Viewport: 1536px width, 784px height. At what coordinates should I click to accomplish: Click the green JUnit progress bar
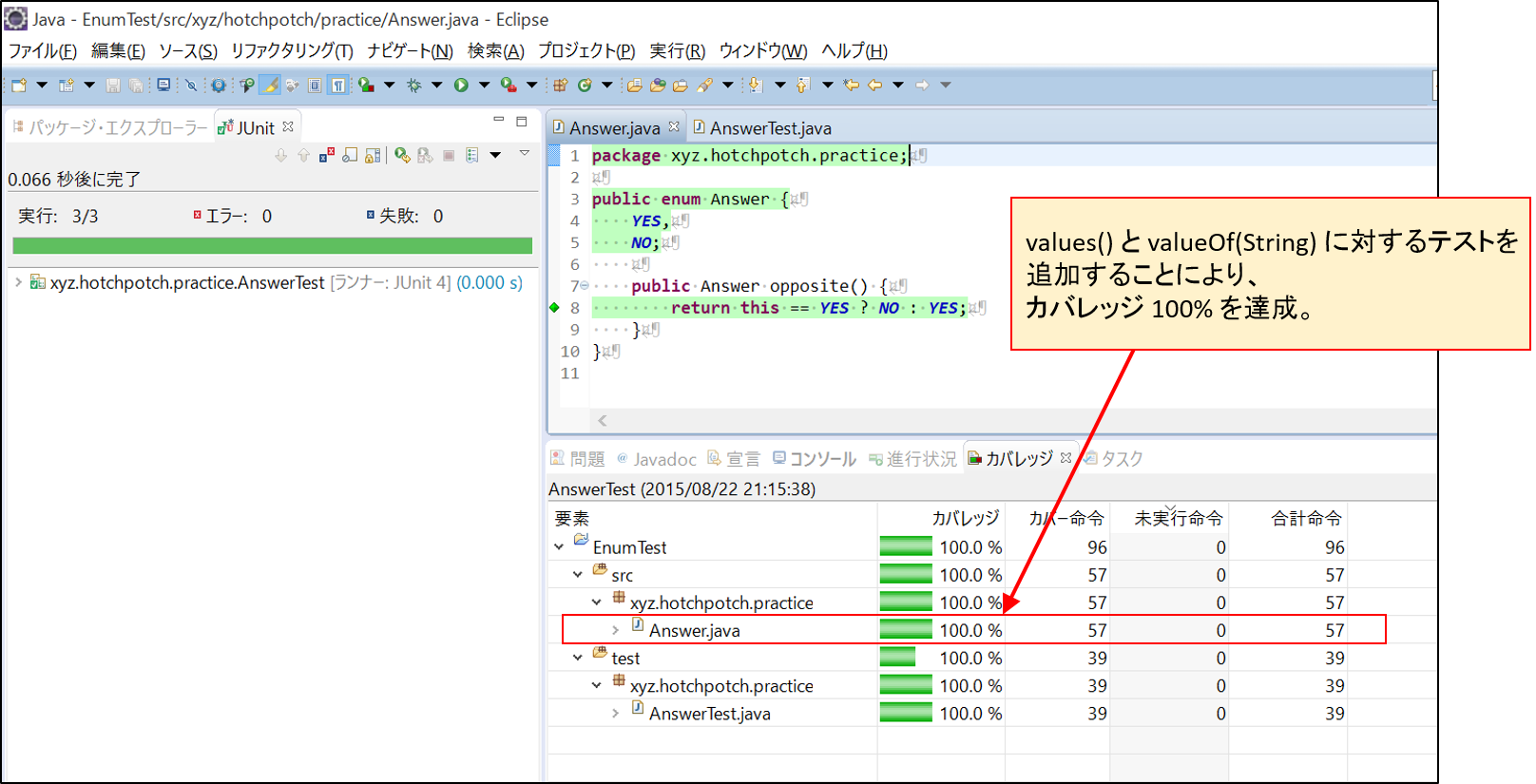(x=272, y=246)
